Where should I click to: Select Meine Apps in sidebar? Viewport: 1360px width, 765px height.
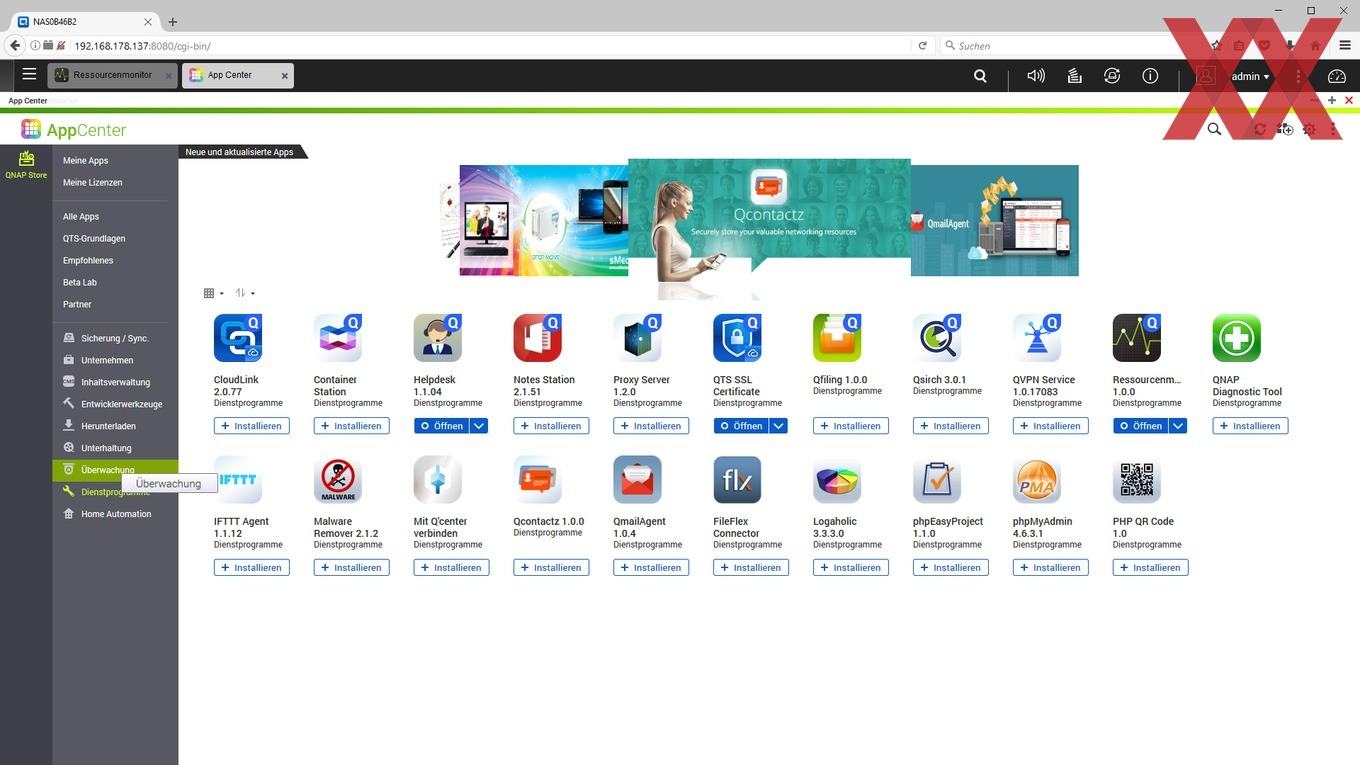click(x=85, y=160)
